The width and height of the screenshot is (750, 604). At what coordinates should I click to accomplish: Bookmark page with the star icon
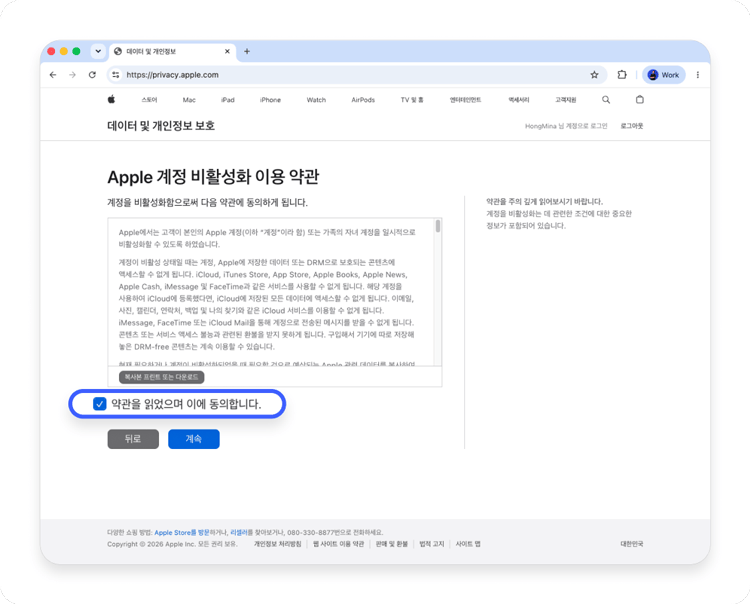[x=594, y=75]
